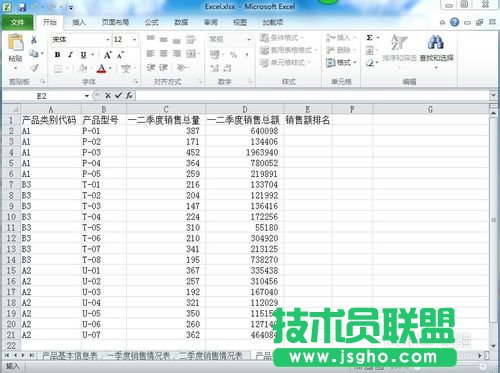The image size is (500, 373).
Task: Open 单元格样式 cell styles
Action: click(285, 62)
